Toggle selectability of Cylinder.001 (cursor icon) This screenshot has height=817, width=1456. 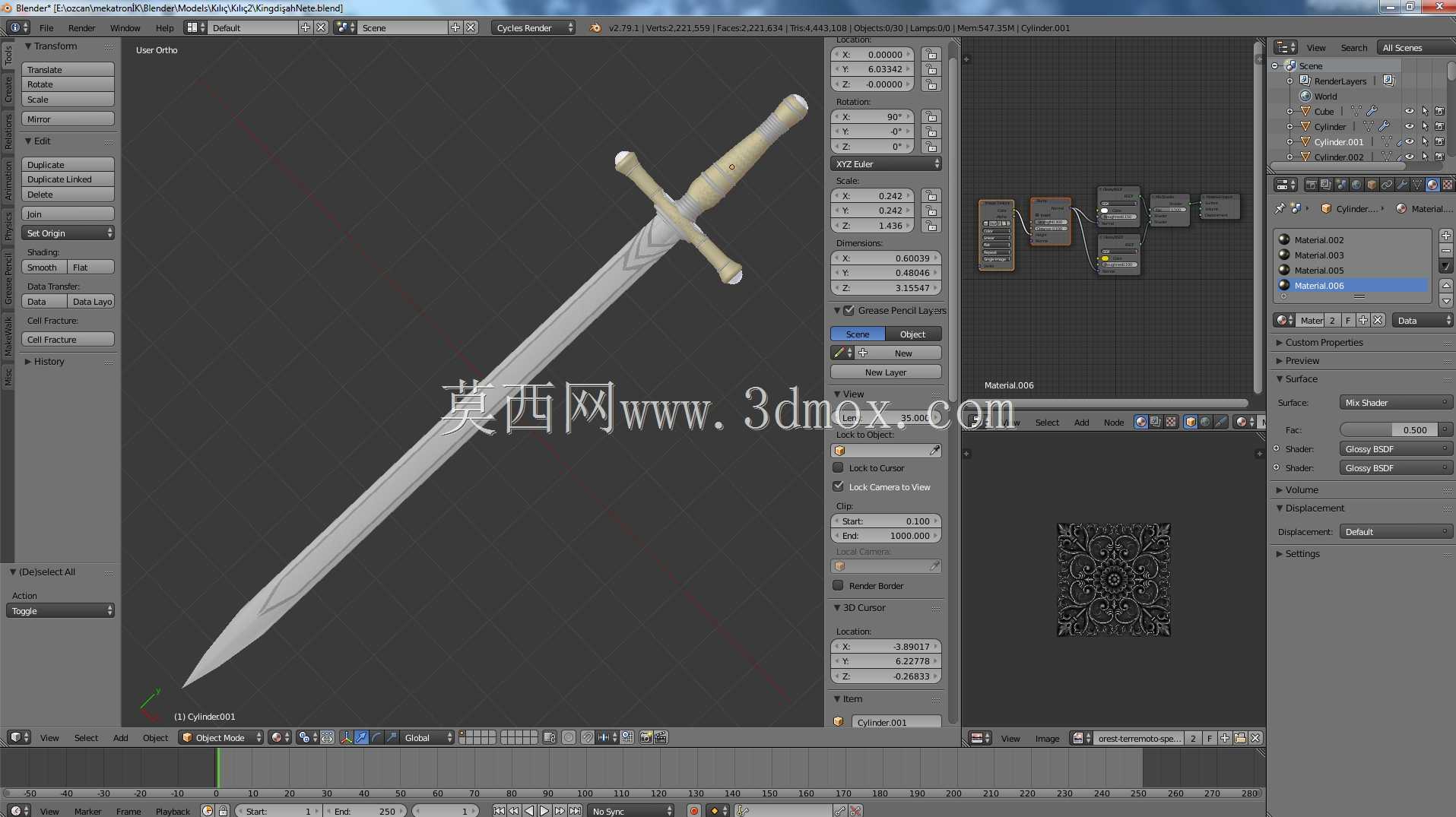(1425, 141)
